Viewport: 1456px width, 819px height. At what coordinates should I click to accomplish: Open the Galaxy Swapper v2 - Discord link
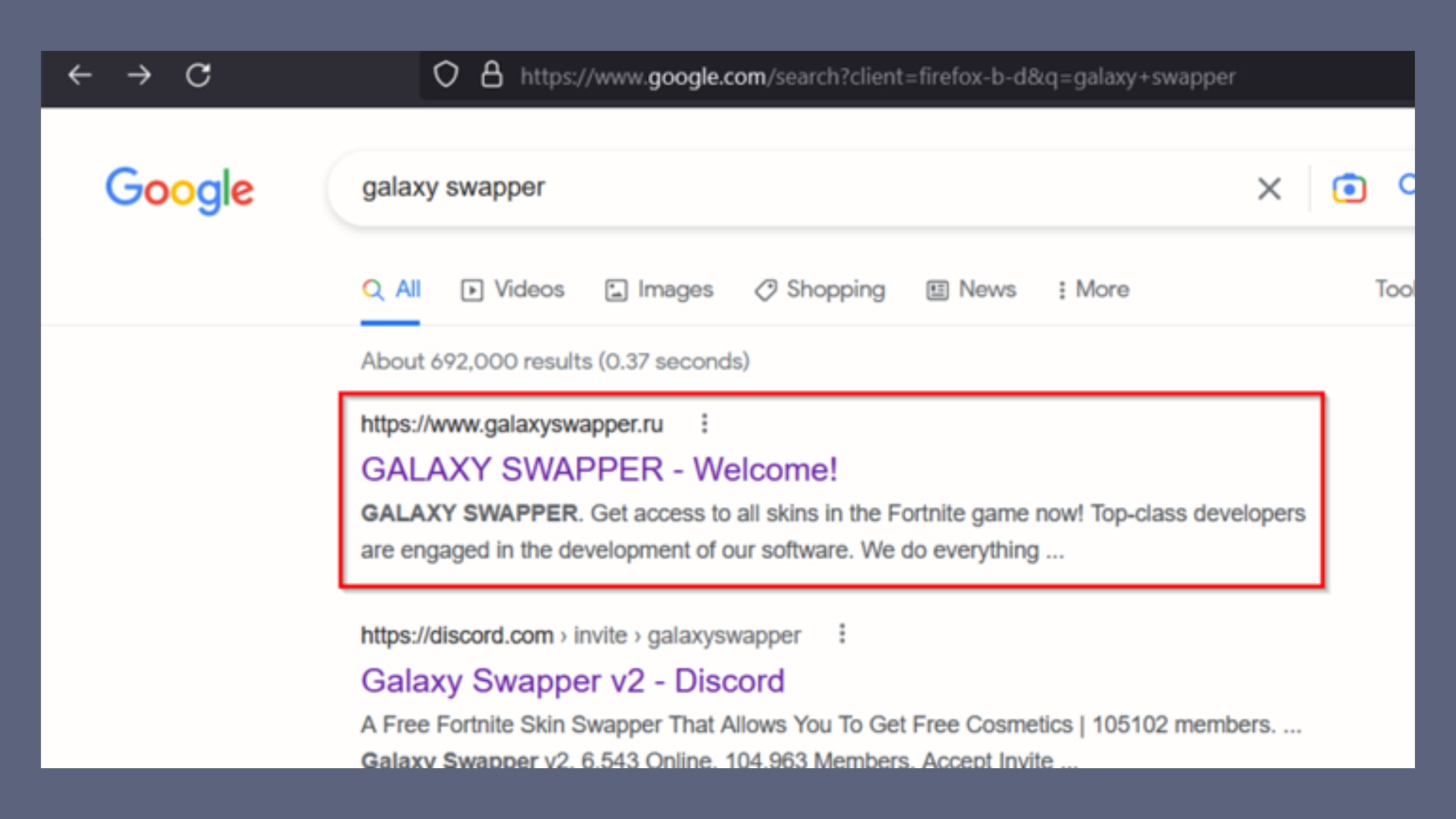[x=573, y=681]
